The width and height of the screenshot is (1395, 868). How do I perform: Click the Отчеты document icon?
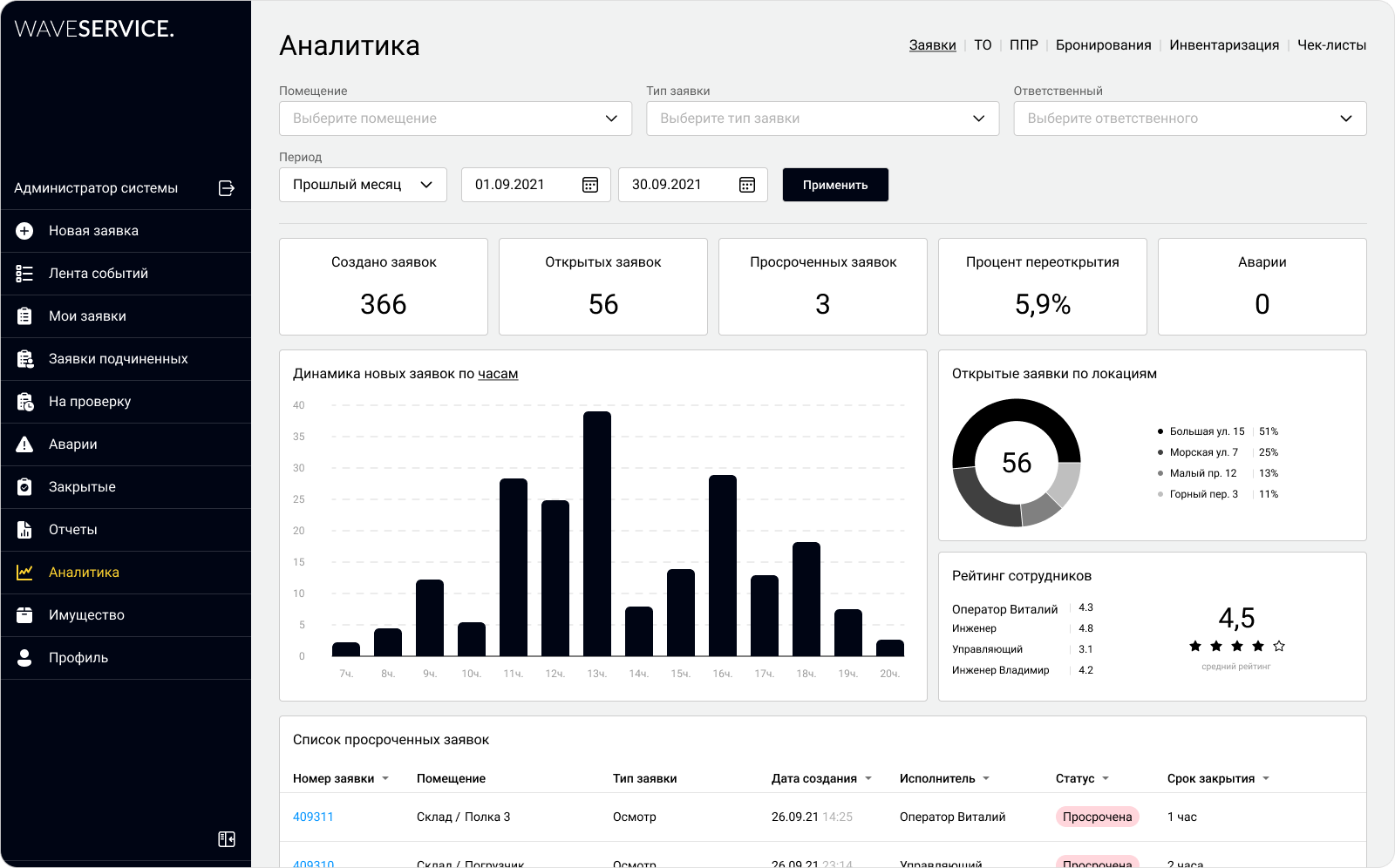click(x=24, y=530)
